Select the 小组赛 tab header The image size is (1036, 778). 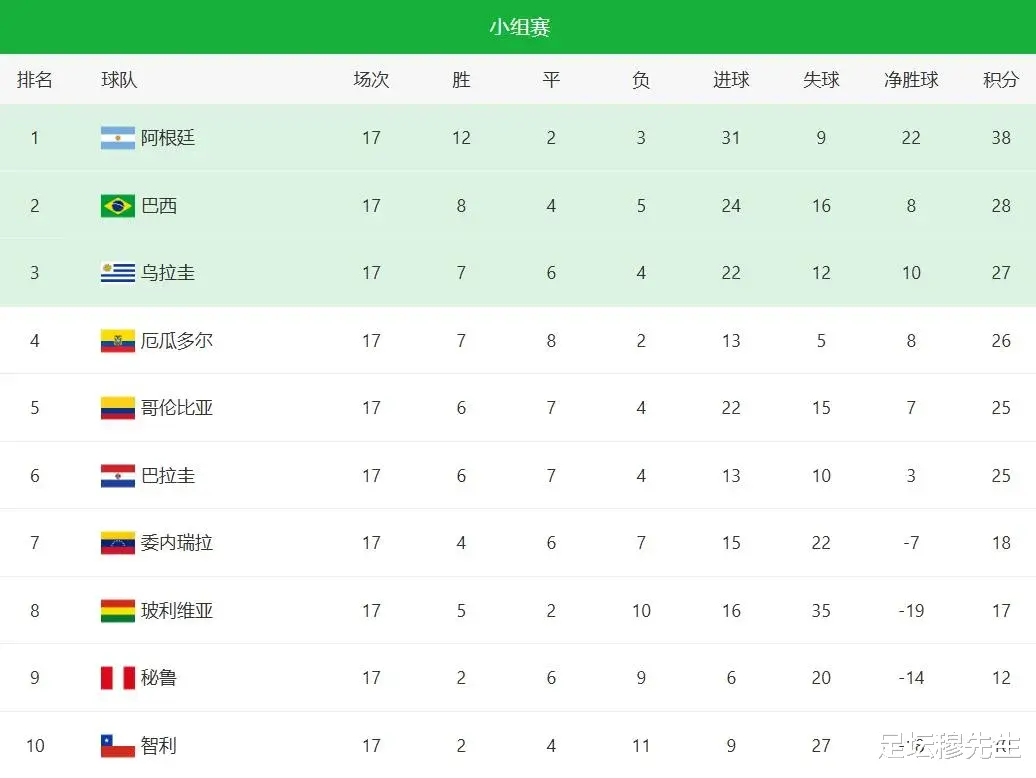coord(519,27)
